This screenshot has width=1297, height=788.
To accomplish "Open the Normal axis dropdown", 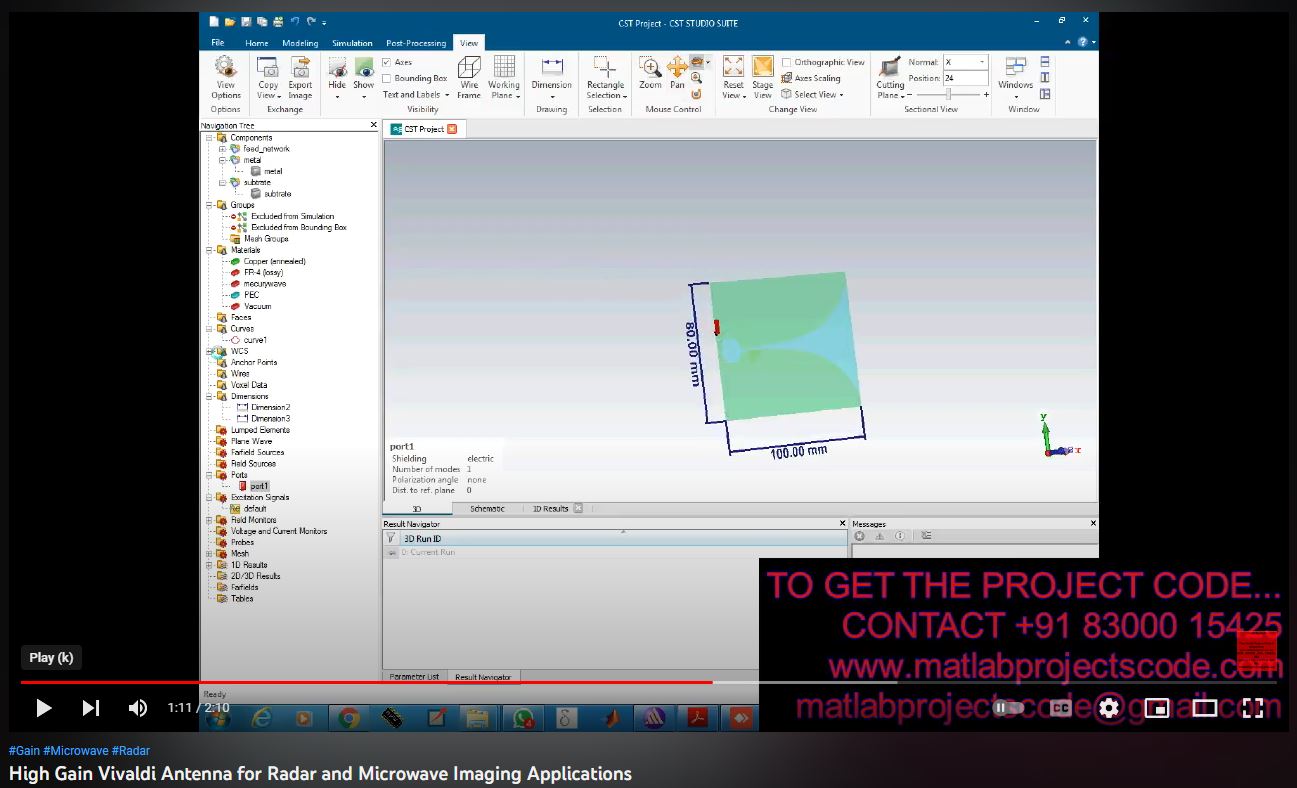I will pos(981,62).
